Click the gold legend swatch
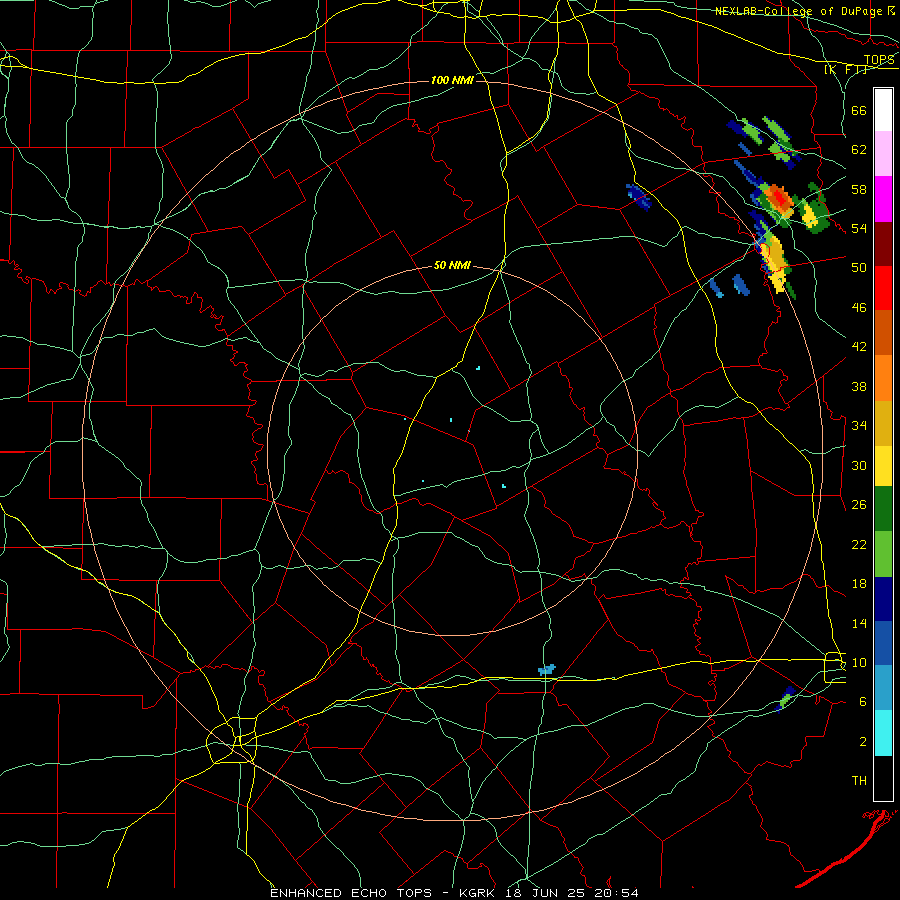The height and width of the screenshot is (900, 900). 883,423
